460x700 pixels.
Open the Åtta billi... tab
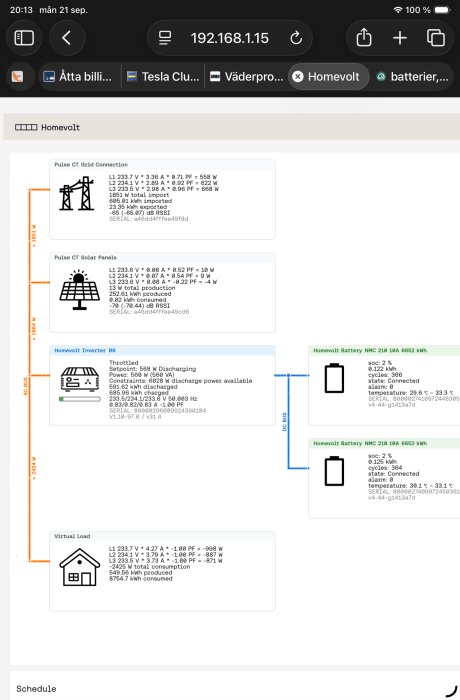(x=79, y=77)
